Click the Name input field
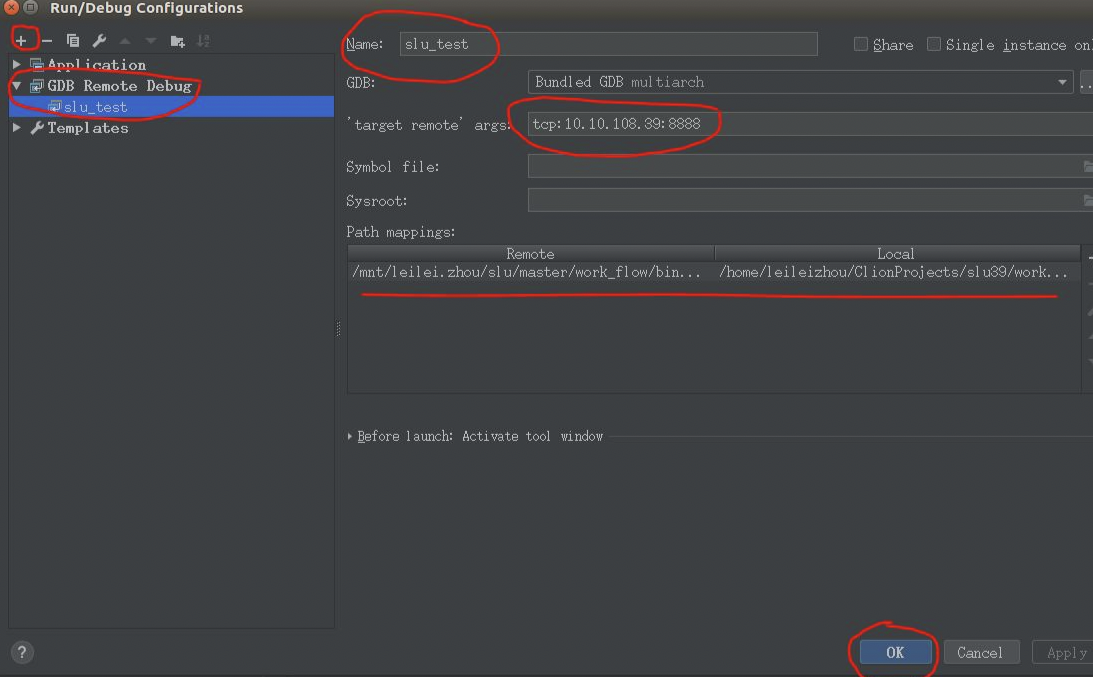Image resolution: width=1093 pixels, height=677 pixels. pyautogui.click(x=609, y=44)
